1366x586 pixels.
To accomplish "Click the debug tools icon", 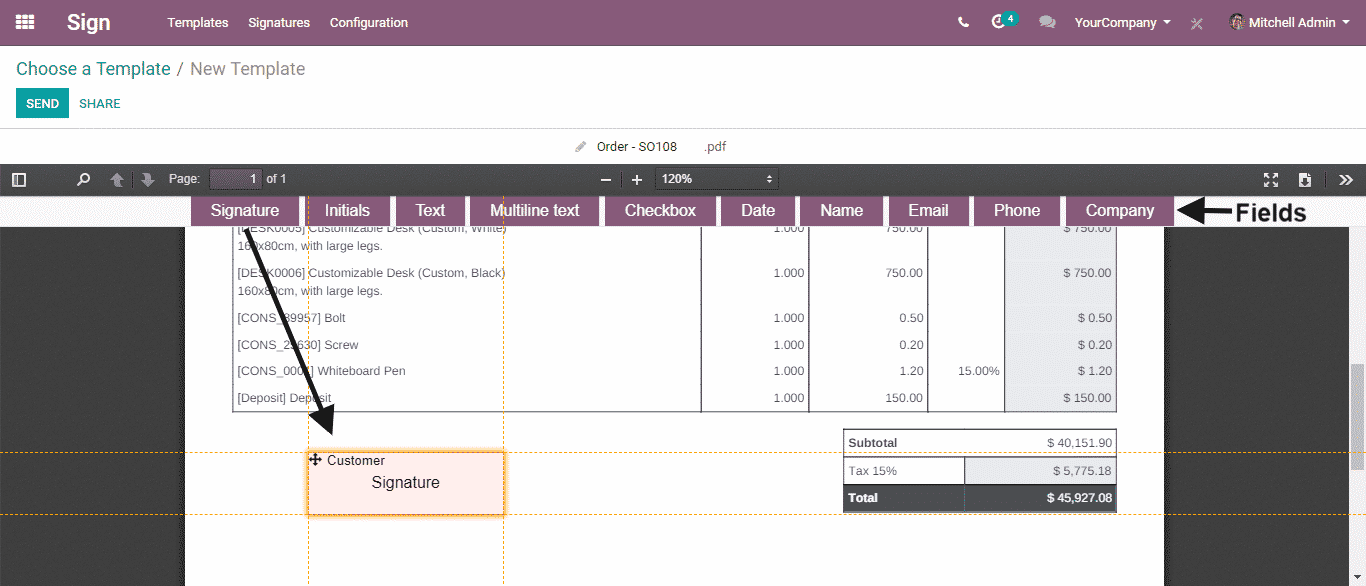I will point(1197,23).
